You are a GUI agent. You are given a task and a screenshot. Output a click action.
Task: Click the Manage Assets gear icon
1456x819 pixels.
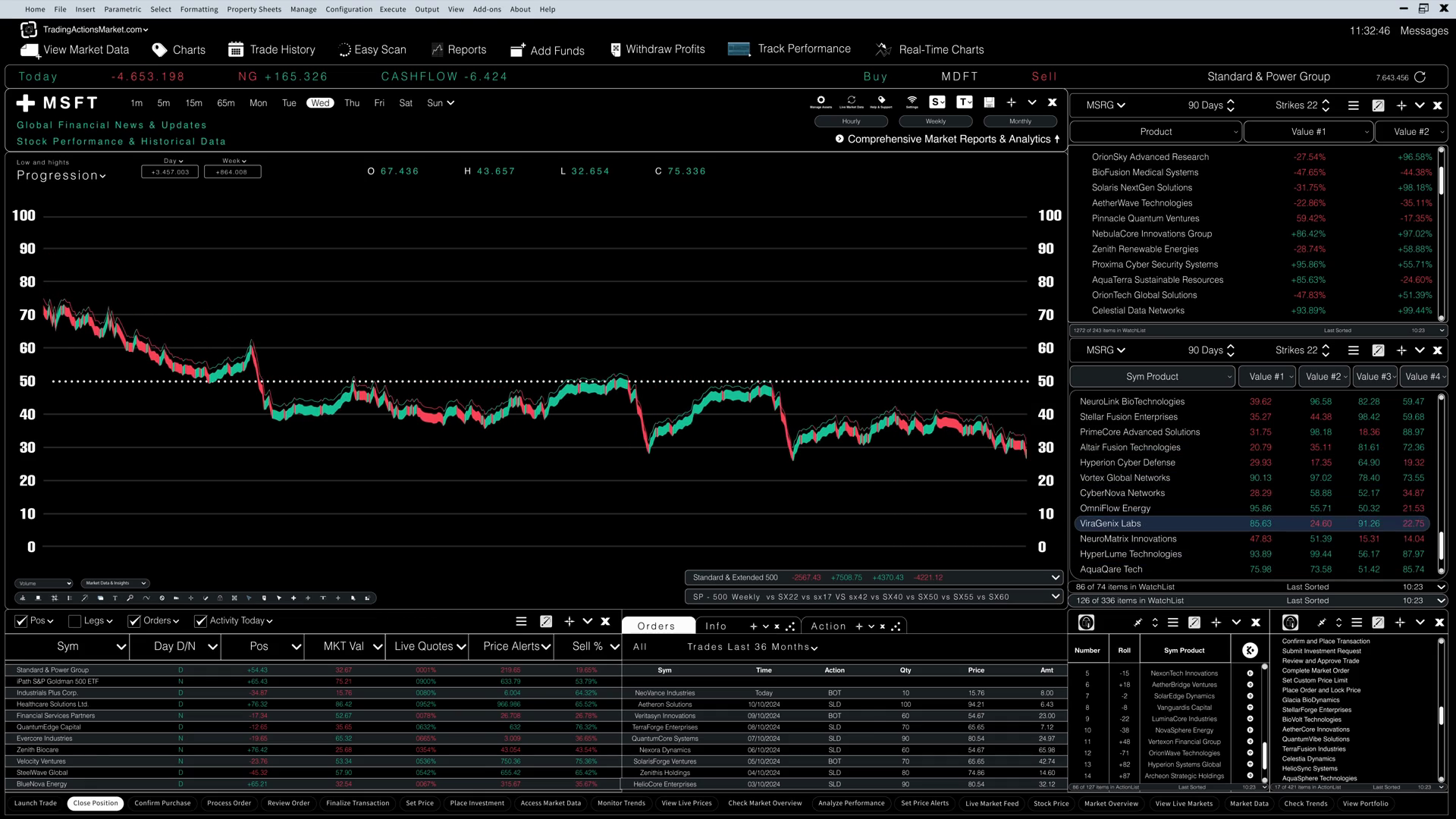[x=821, y=100]
